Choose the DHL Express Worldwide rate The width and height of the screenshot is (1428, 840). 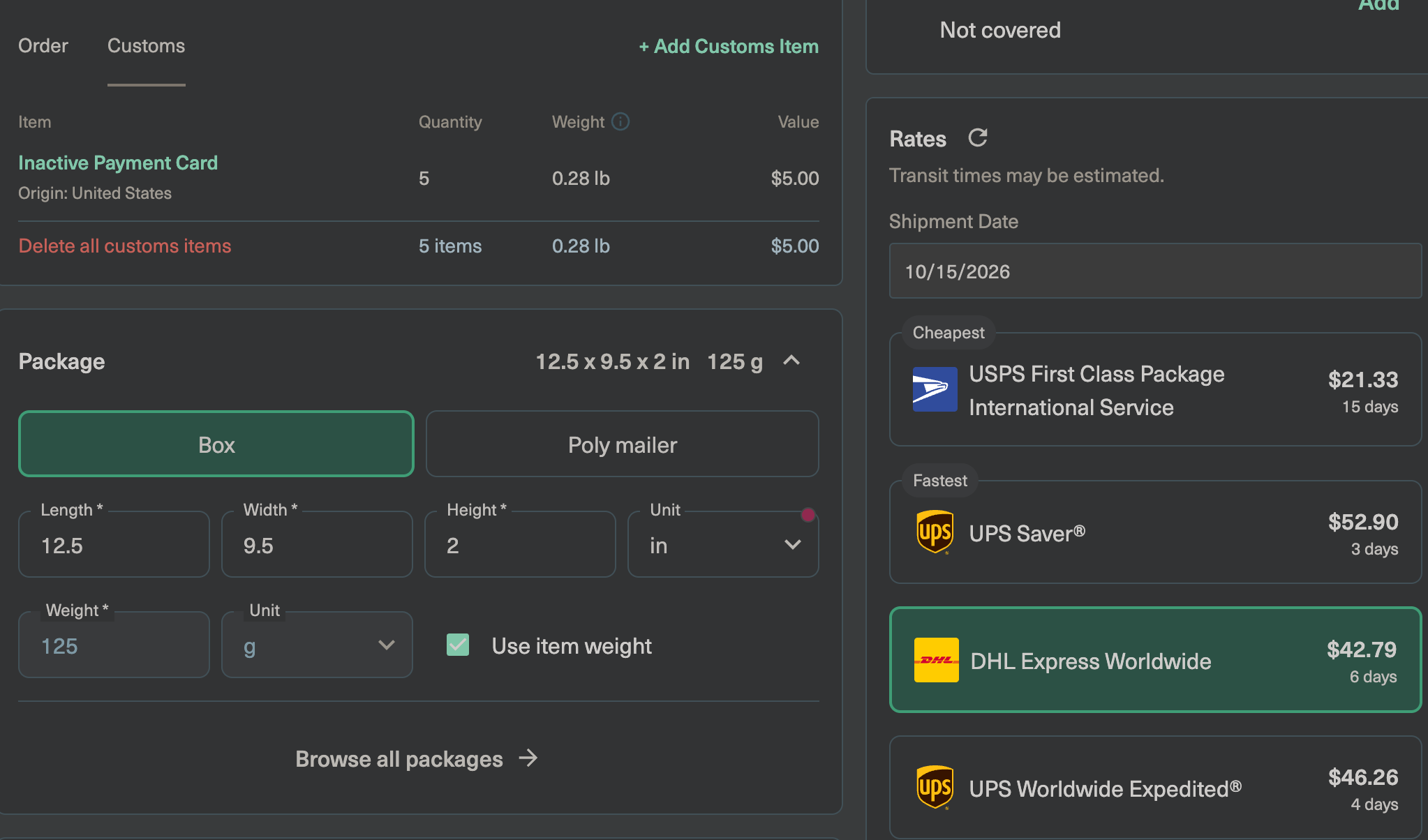tap(1156, 660)
